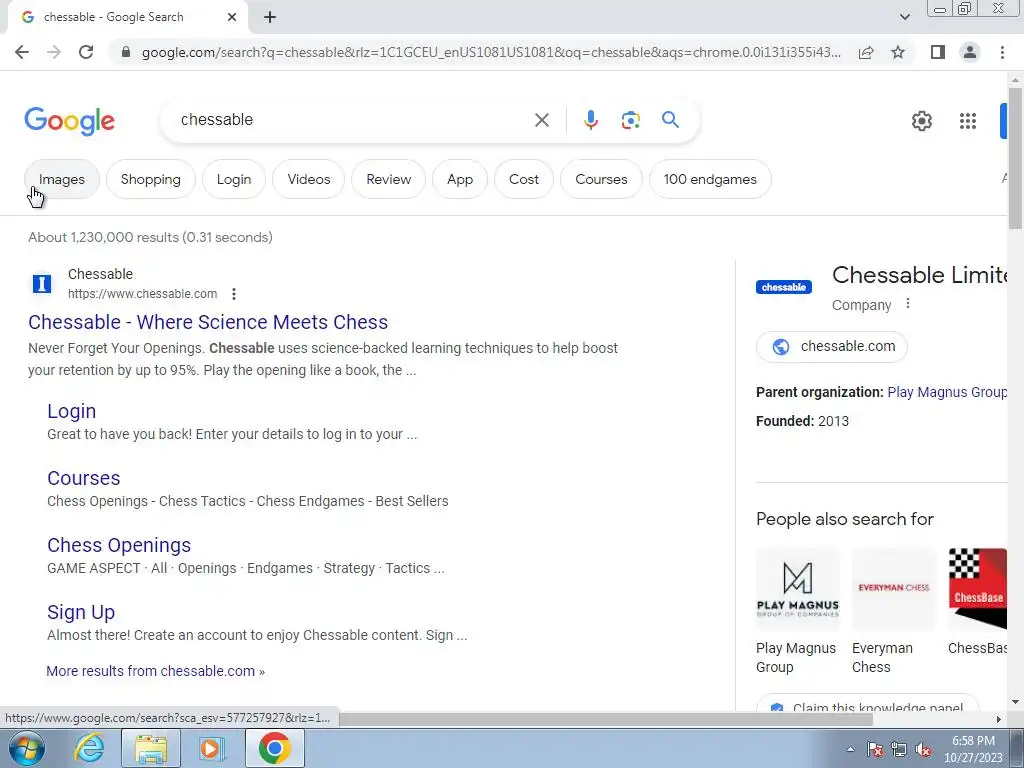The height and width of the screenshot is (768, 1024).
Task: Launch Internet Explorer from taskbar
Action: [89, 748]
